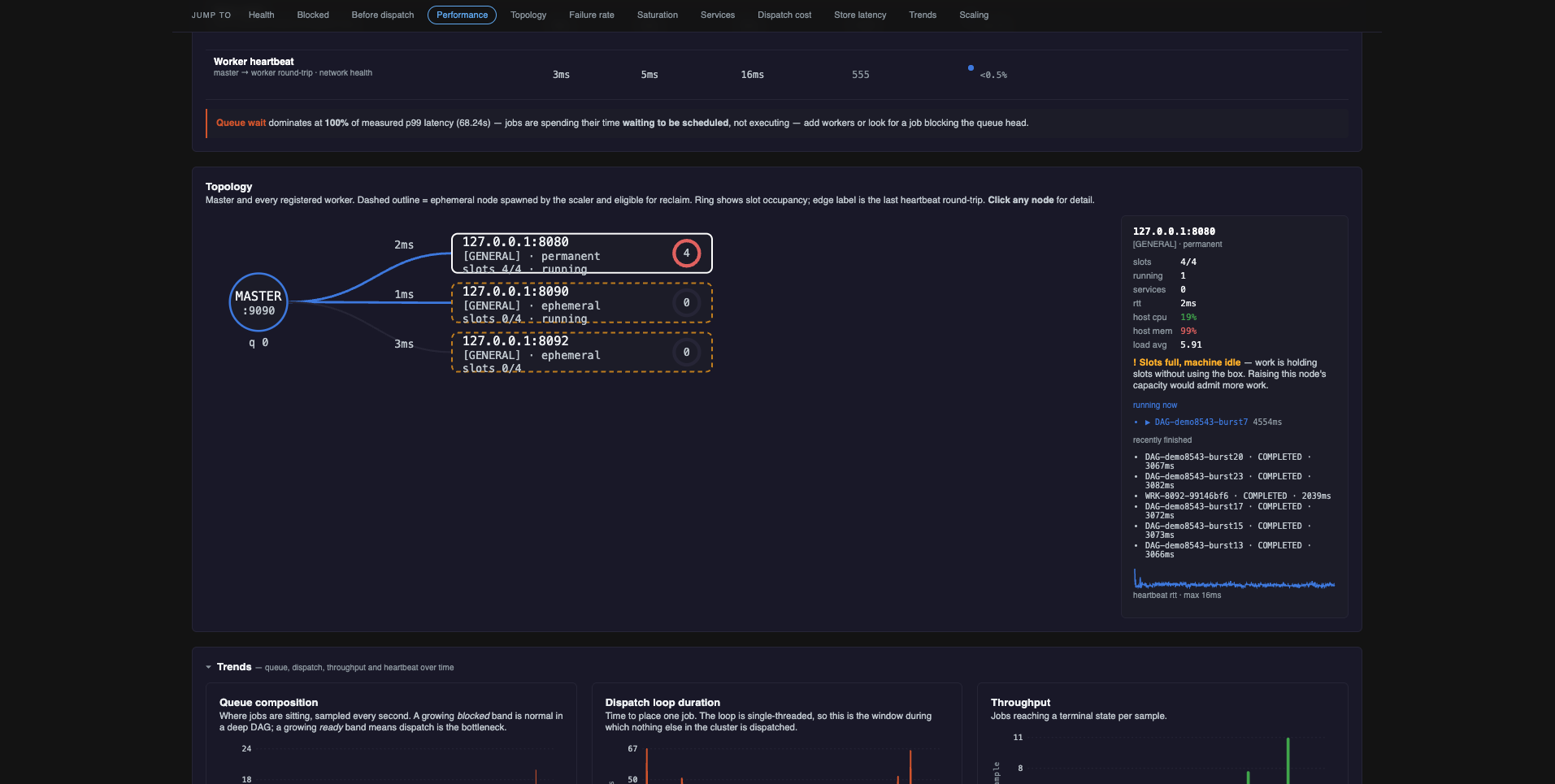Click the 1ms edge label
Image resolution: width=1555 pixels, height=784 pixels.
pos(404,294)
